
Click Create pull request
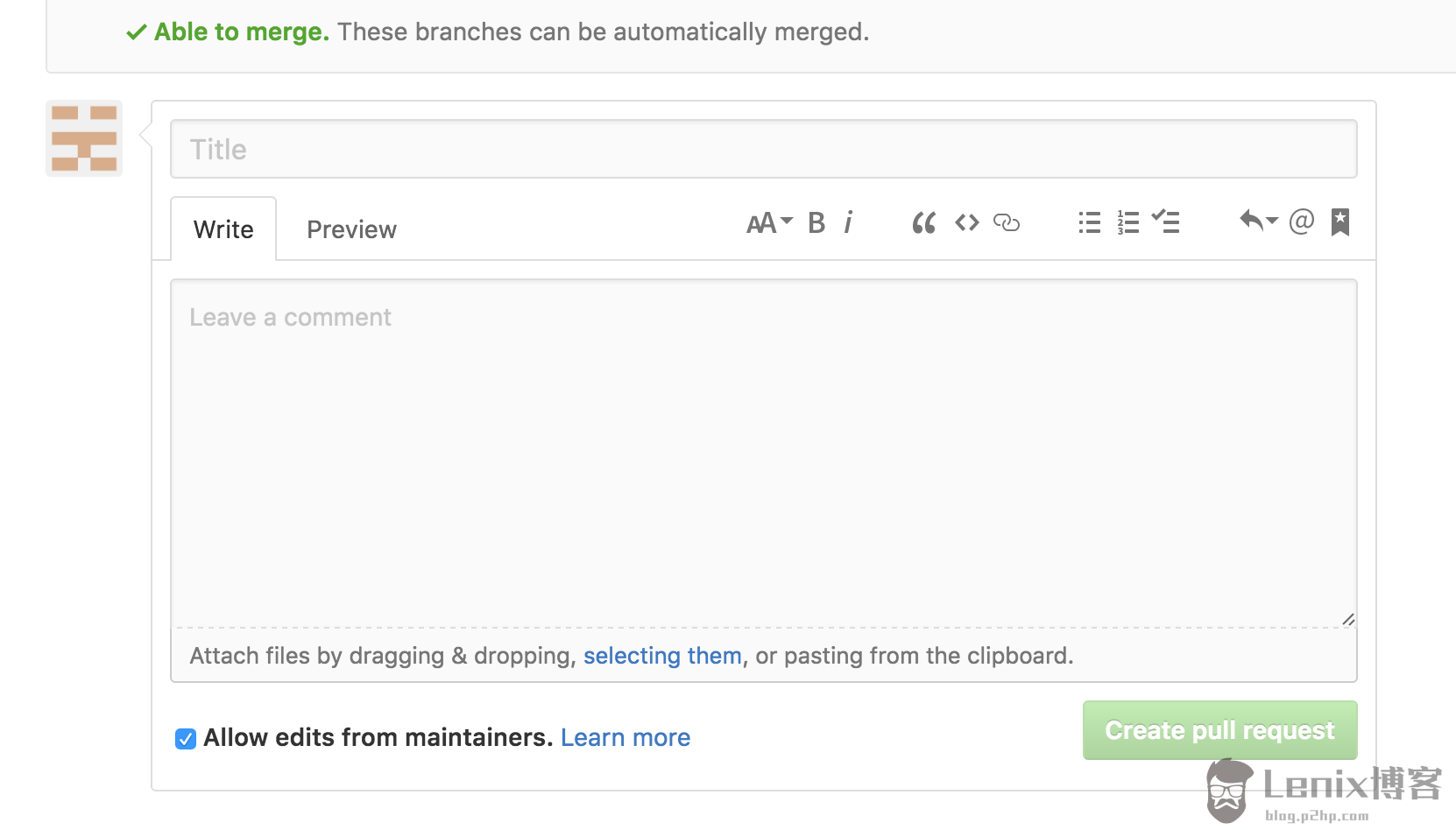(1219, 729)
